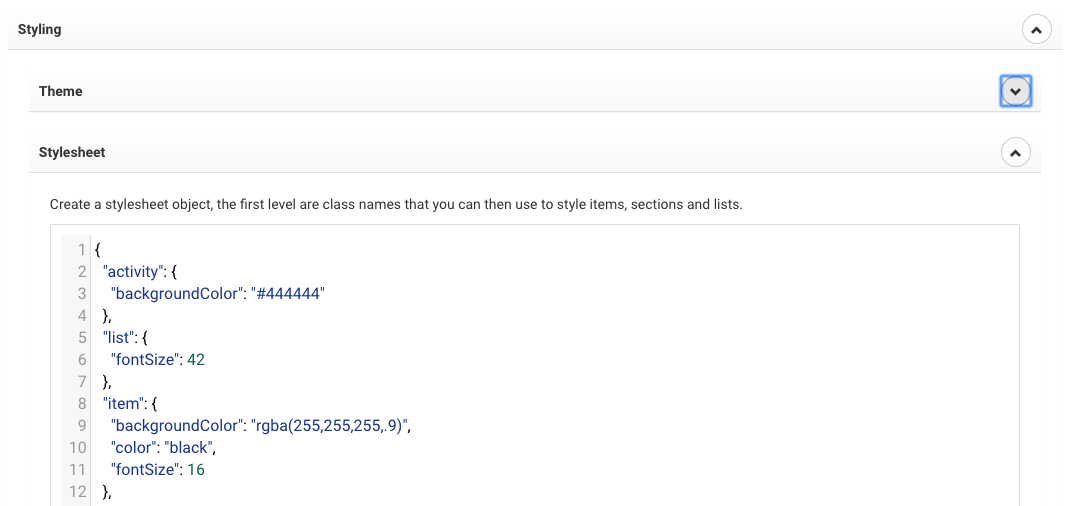Click the rgba(255,255,255,.9) value
Screen dimensions: 1068x506
coord(331,425)
